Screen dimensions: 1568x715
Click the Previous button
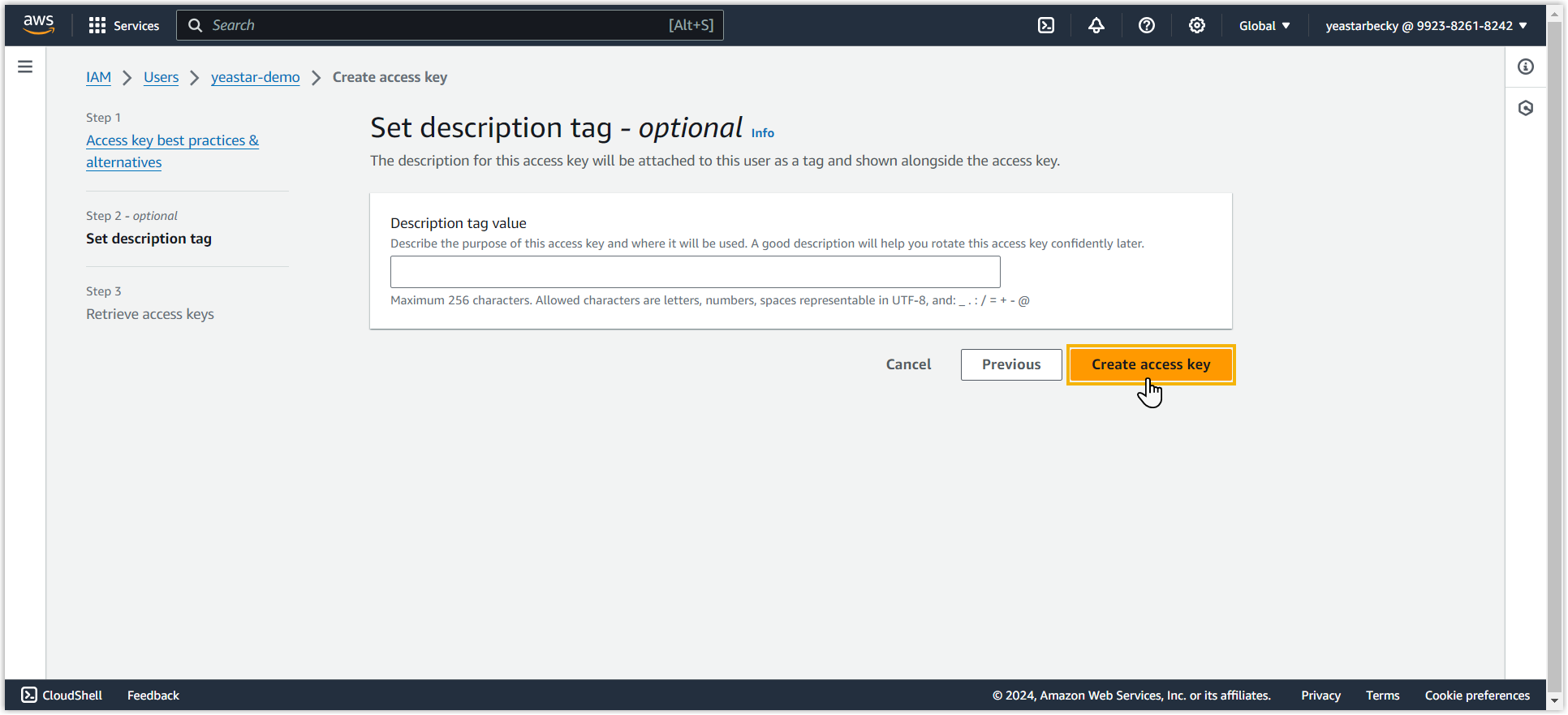click(1010, 364)
